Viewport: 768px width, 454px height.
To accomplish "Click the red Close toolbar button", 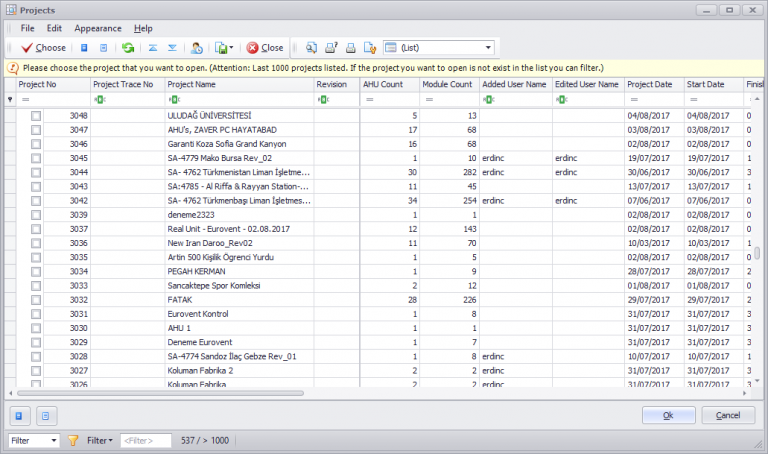I will pyautogui.click(x=265, y=47).
